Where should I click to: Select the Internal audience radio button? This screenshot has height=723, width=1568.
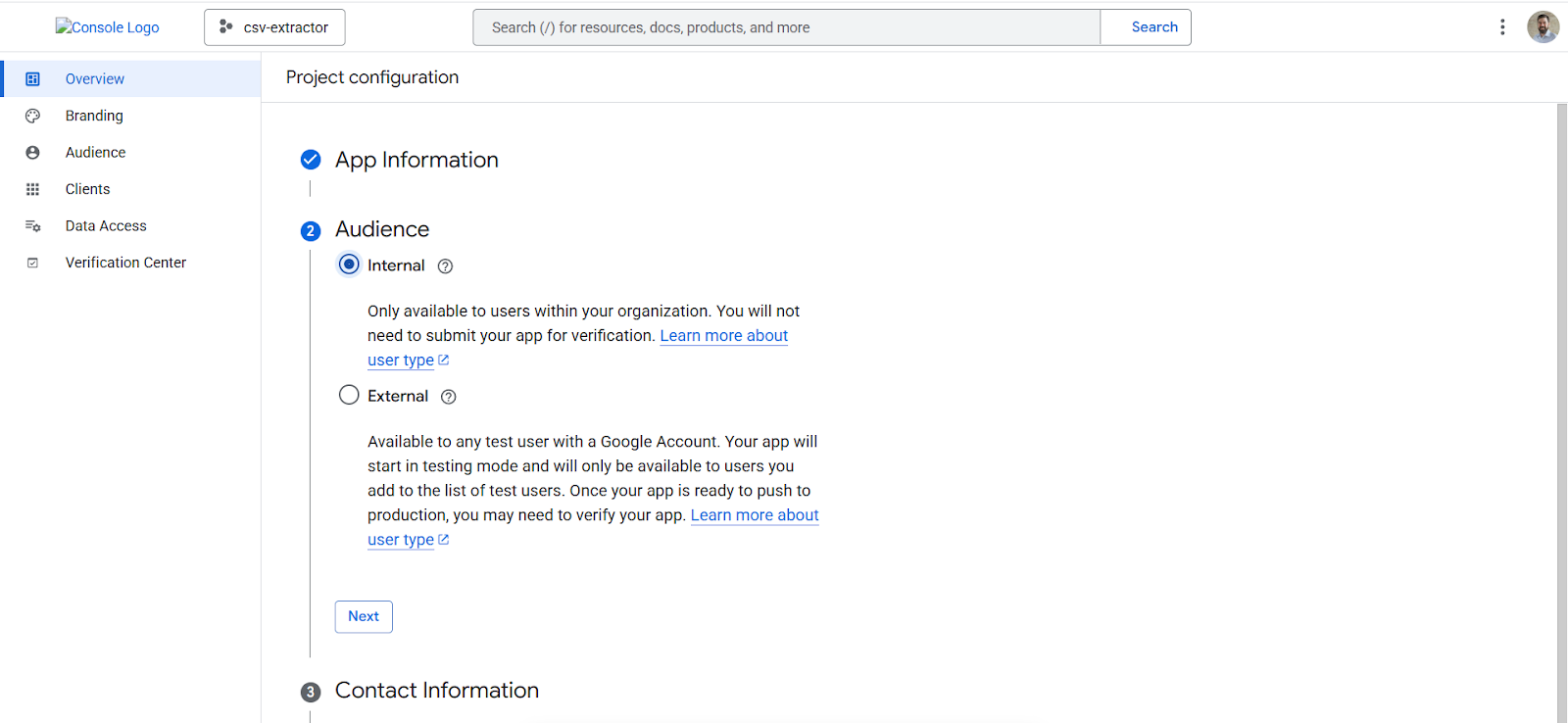349,265
